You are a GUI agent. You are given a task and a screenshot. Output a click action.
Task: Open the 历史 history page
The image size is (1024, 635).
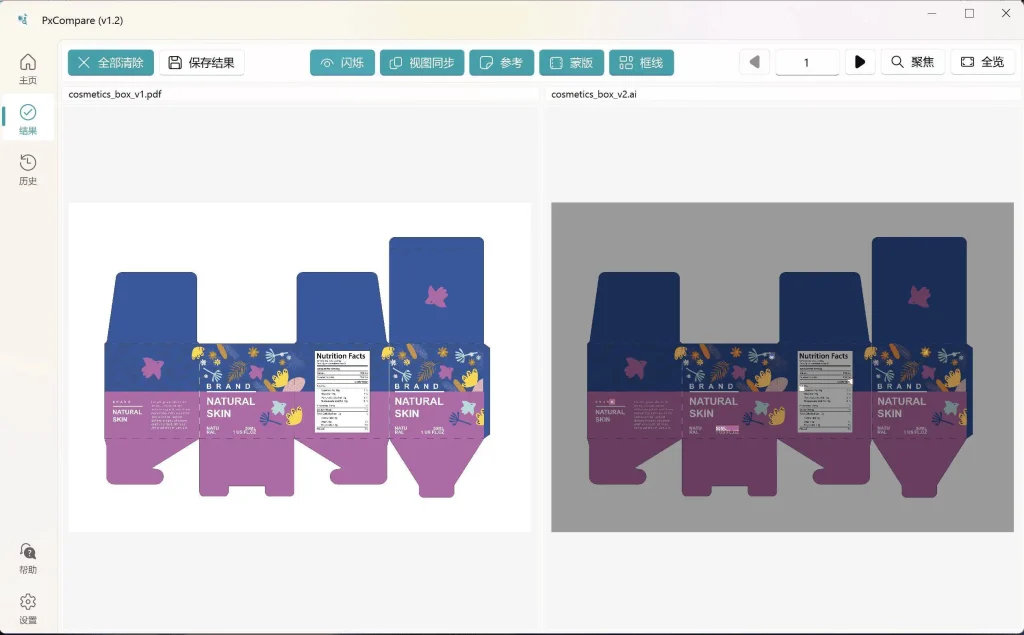28,169
